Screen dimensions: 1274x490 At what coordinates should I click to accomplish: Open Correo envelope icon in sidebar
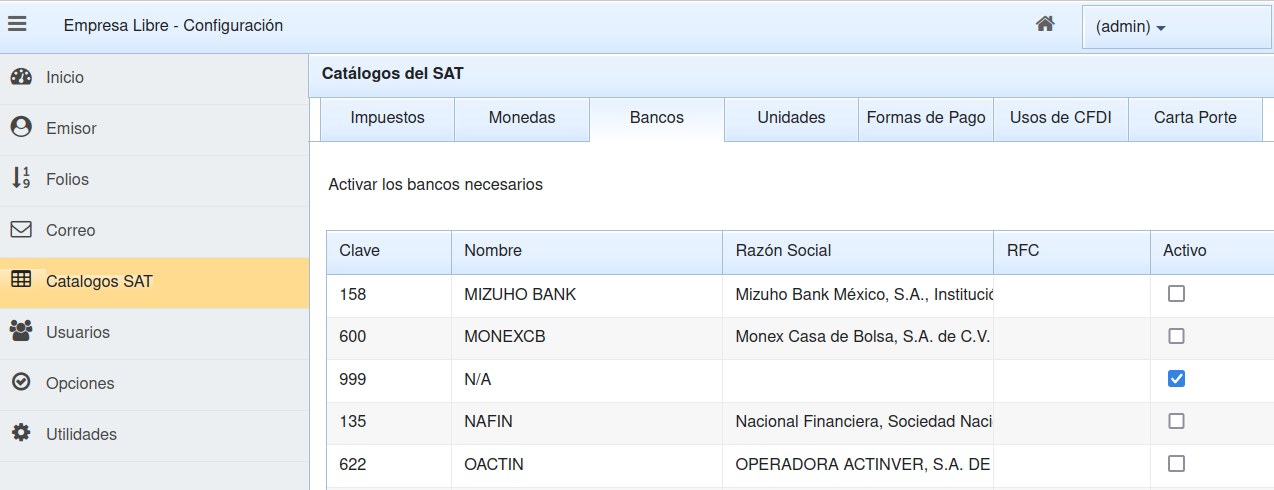[21, 230]
